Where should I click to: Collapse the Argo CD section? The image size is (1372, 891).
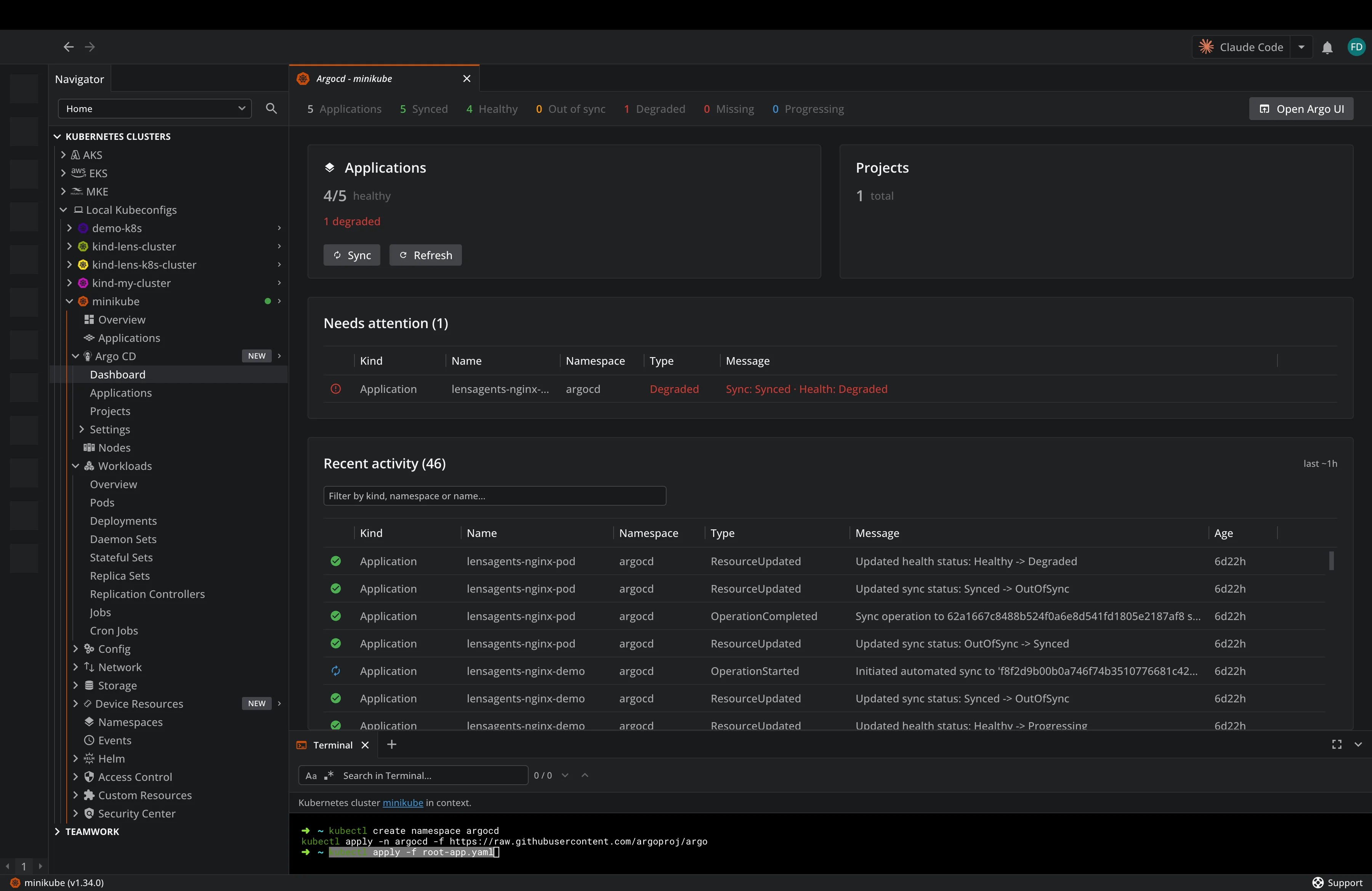(x=75, y=356)
